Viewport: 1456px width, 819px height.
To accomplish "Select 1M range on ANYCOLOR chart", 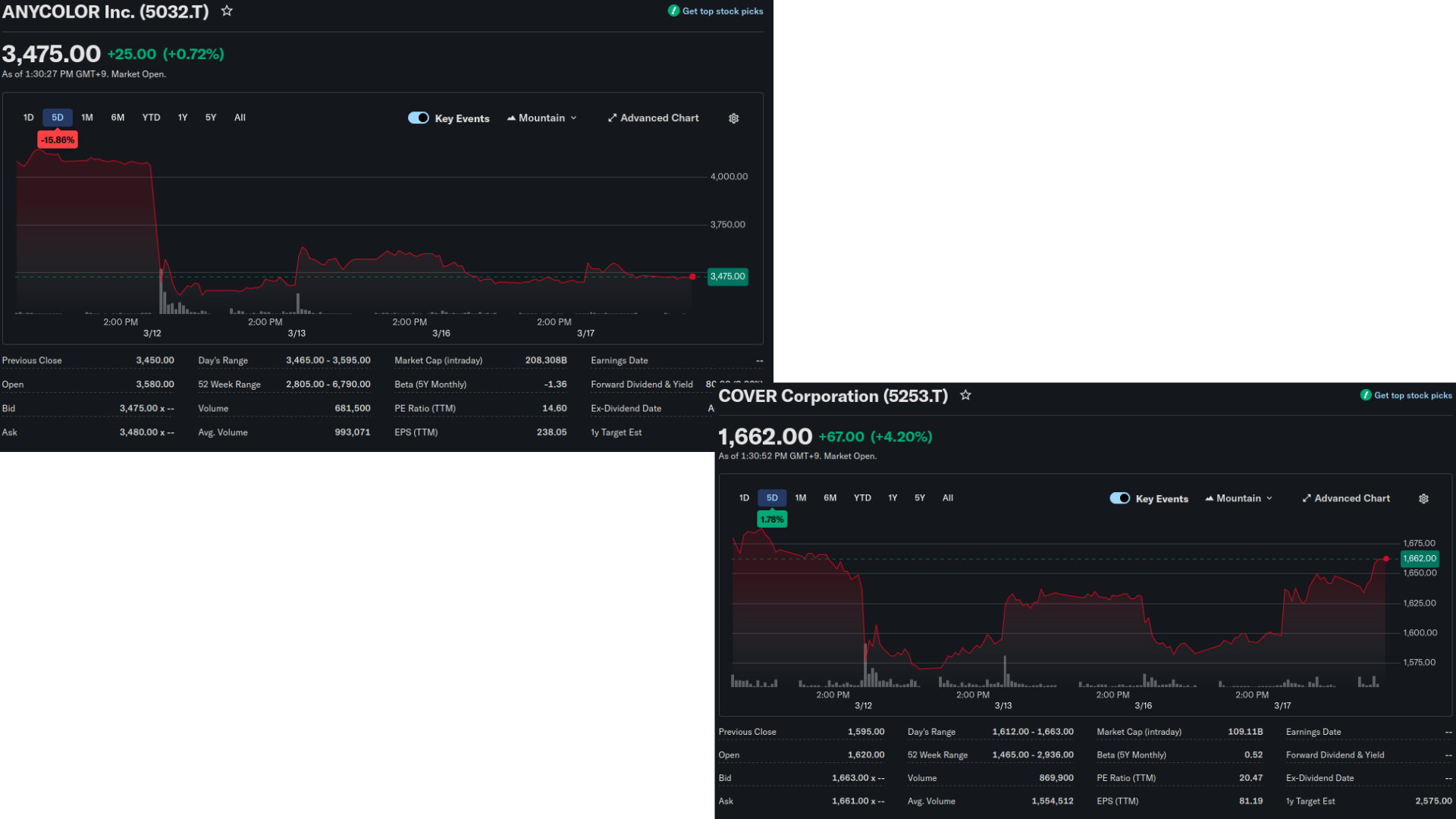I will tap(87, 118).
